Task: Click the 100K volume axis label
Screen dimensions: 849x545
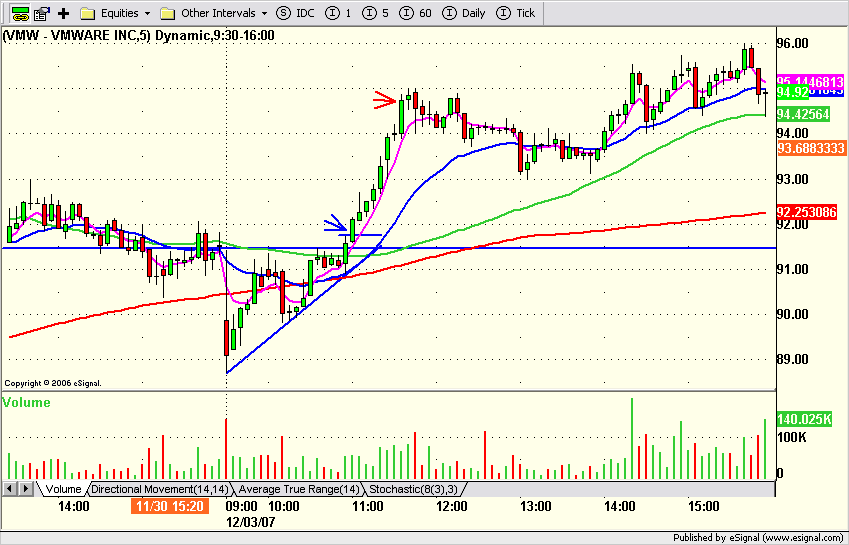Action: 791,437
